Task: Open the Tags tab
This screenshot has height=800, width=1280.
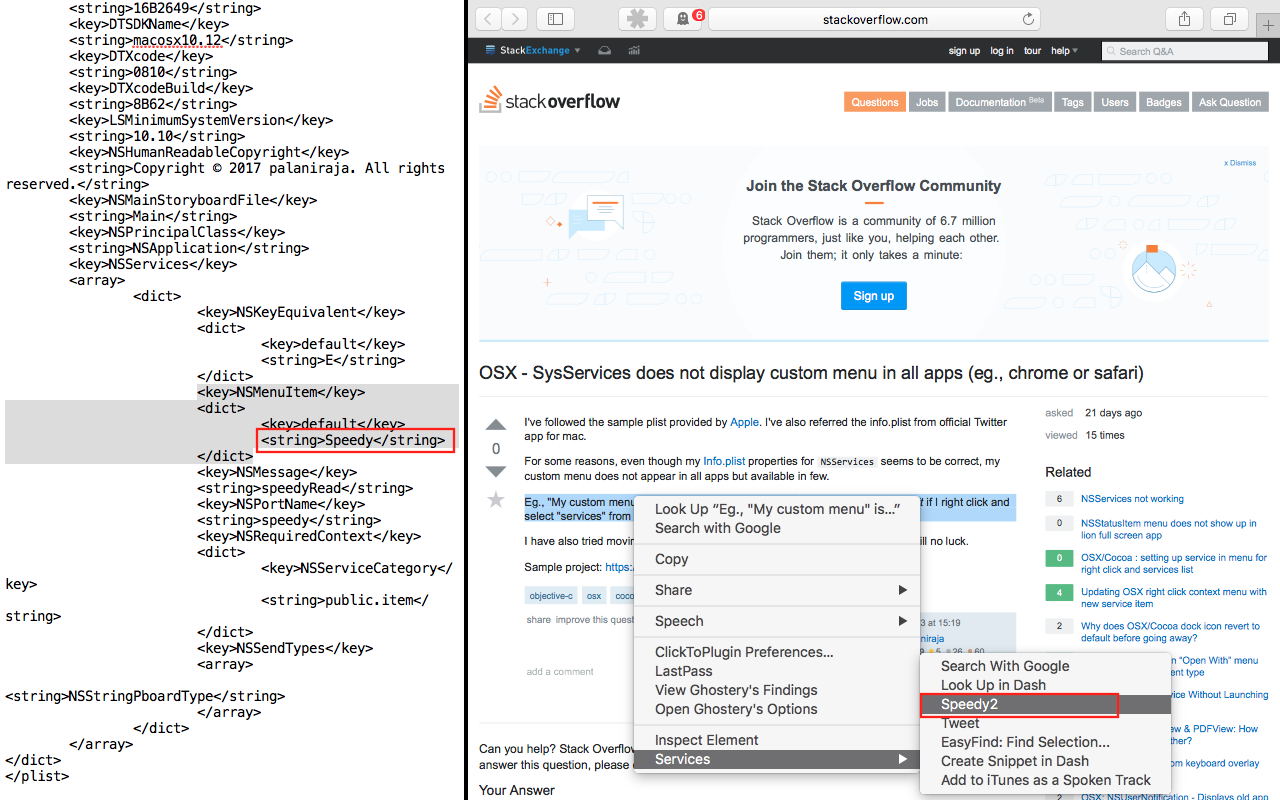Action: (x=1073, y=102)
